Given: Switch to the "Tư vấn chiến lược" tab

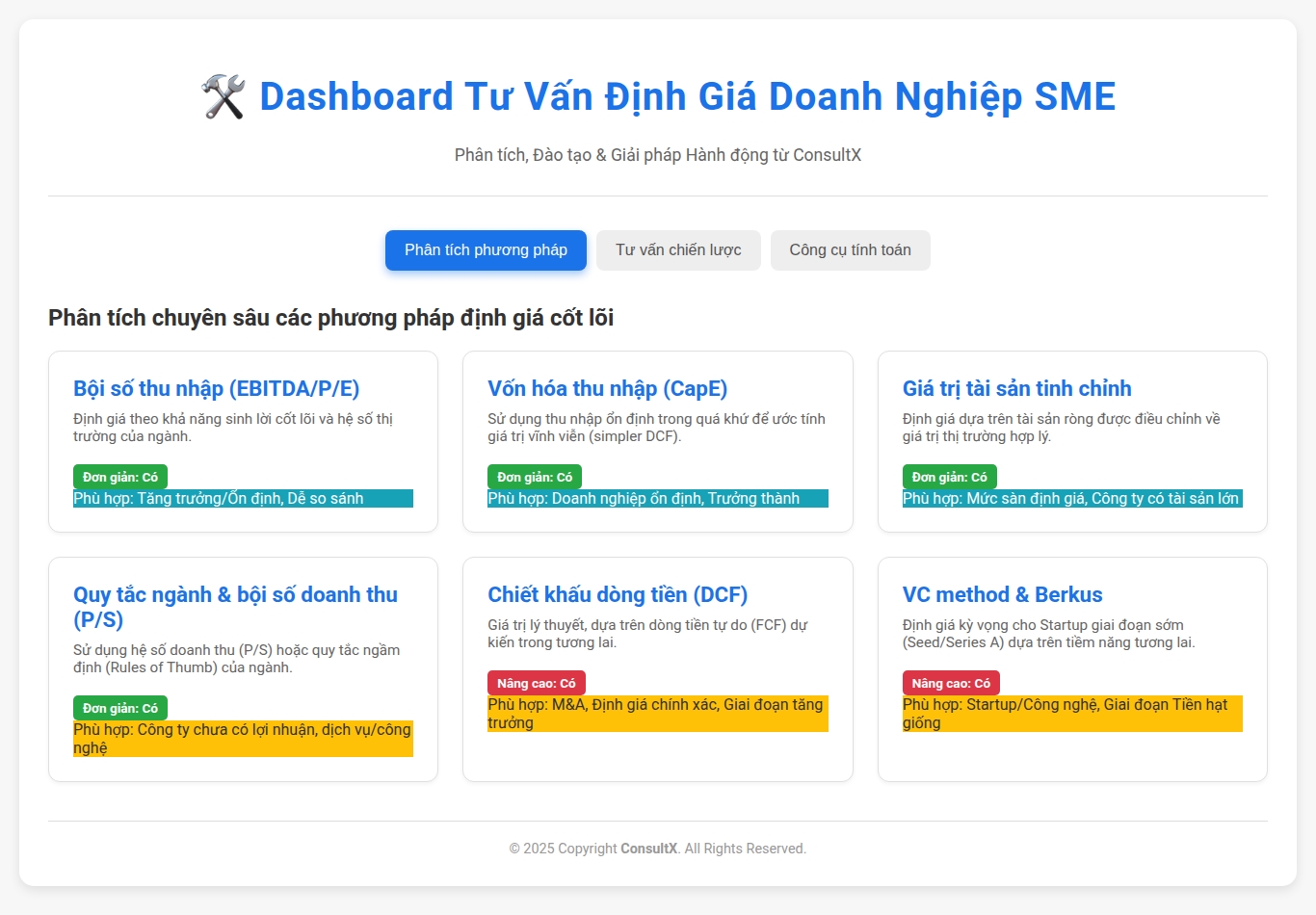Looking at the screenshot, I should 678,250.
